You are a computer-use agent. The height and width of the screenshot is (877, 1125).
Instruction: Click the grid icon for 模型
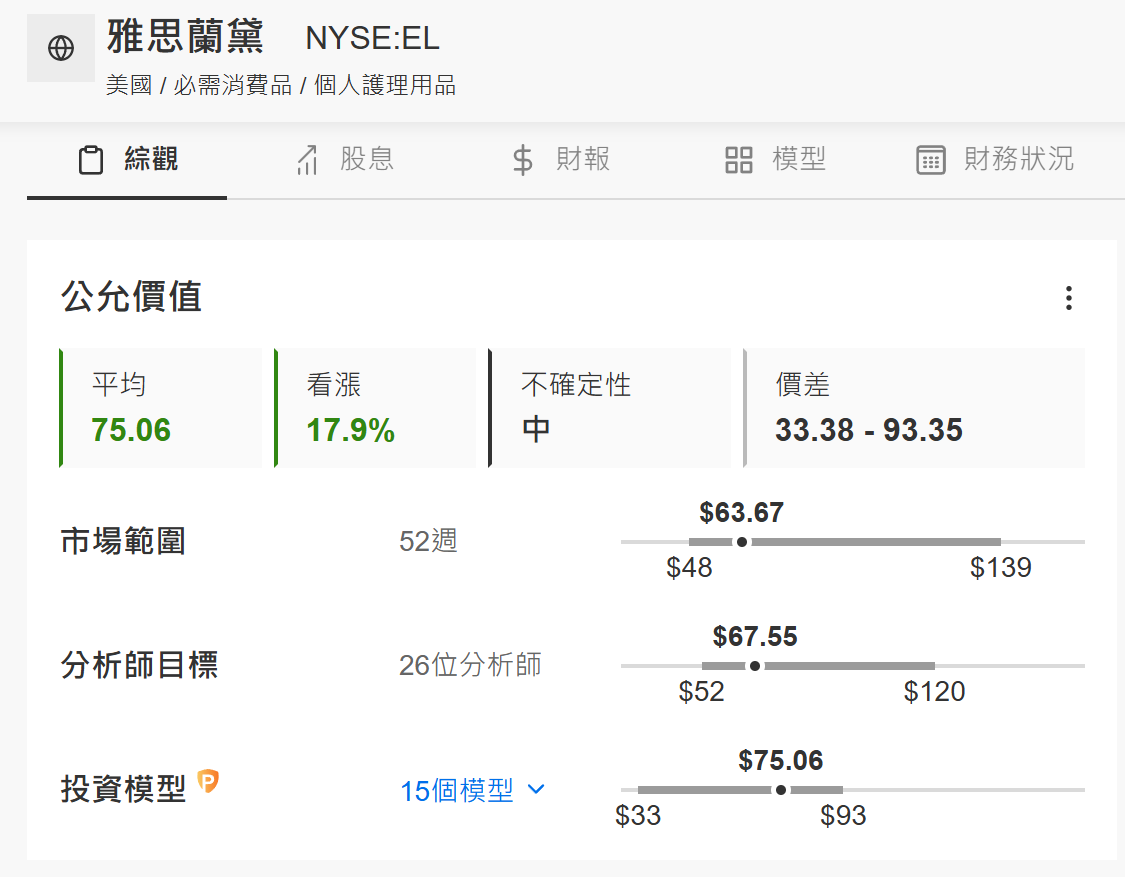coord(738,160)
